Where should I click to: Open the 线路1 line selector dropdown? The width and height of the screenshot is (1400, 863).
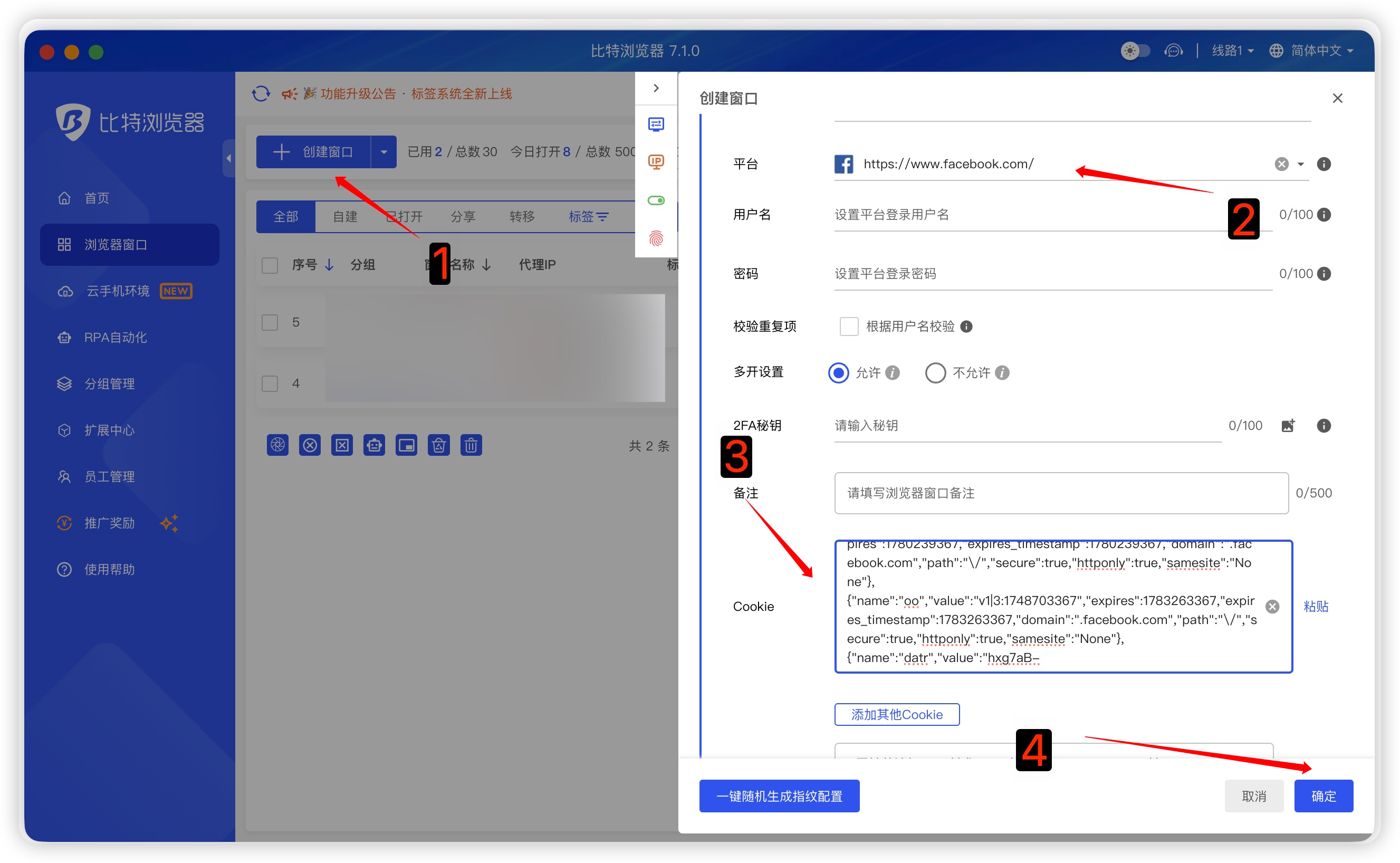(x=1233, y=51)
